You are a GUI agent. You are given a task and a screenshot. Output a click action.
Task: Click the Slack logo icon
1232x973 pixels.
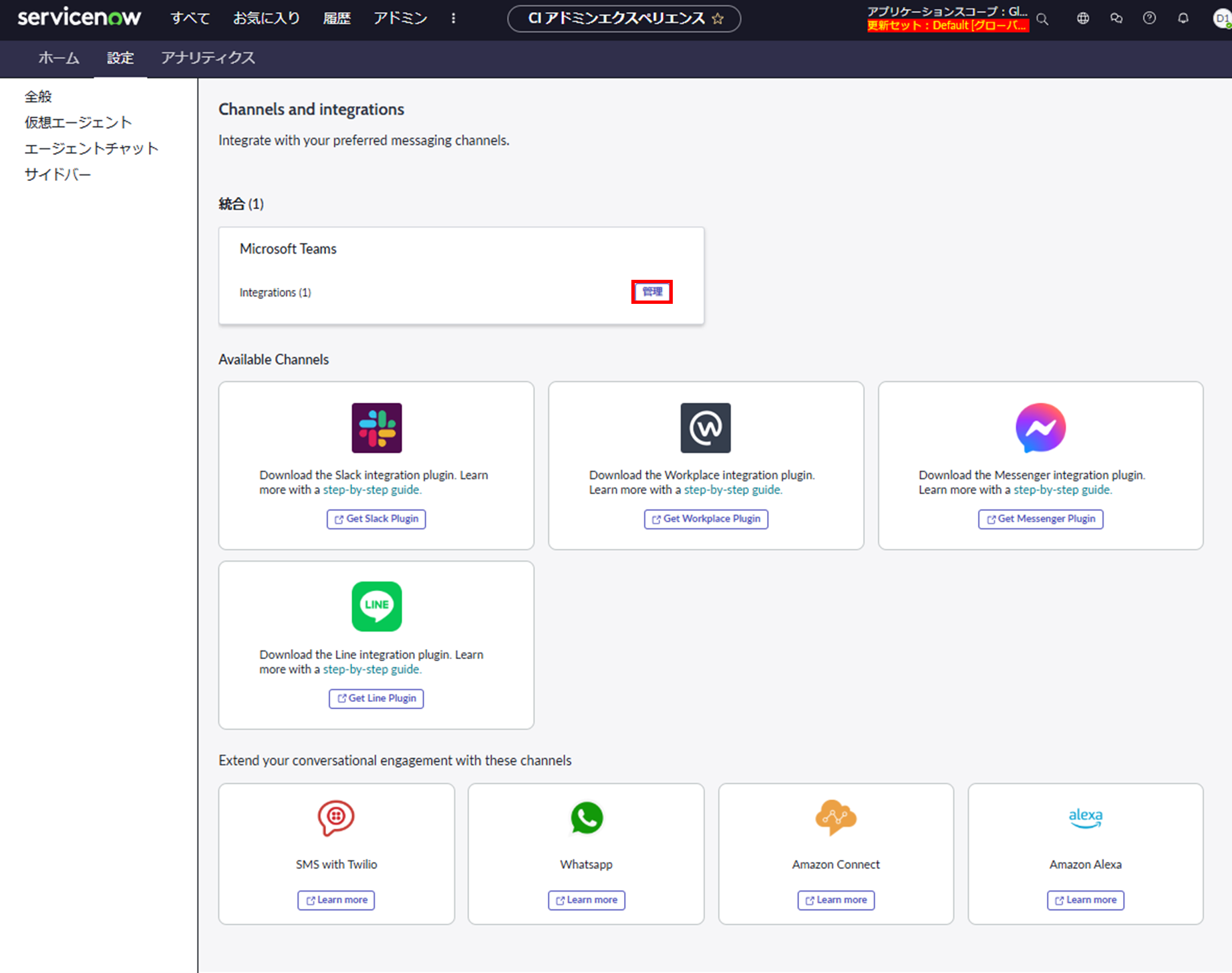click(377, 428)
